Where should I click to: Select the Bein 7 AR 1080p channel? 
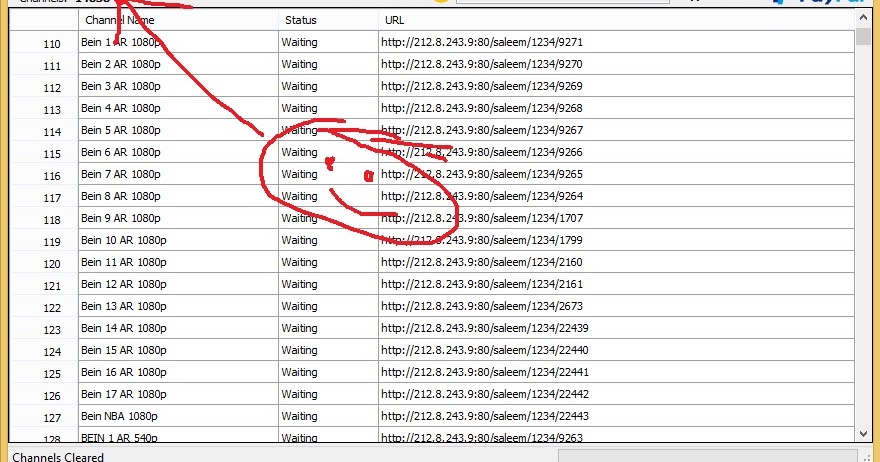[120, 174]
